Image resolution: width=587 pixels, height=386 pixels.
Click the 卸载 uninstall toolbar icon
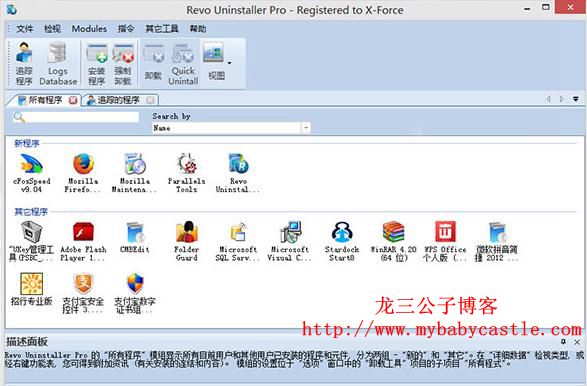point(153,63)
